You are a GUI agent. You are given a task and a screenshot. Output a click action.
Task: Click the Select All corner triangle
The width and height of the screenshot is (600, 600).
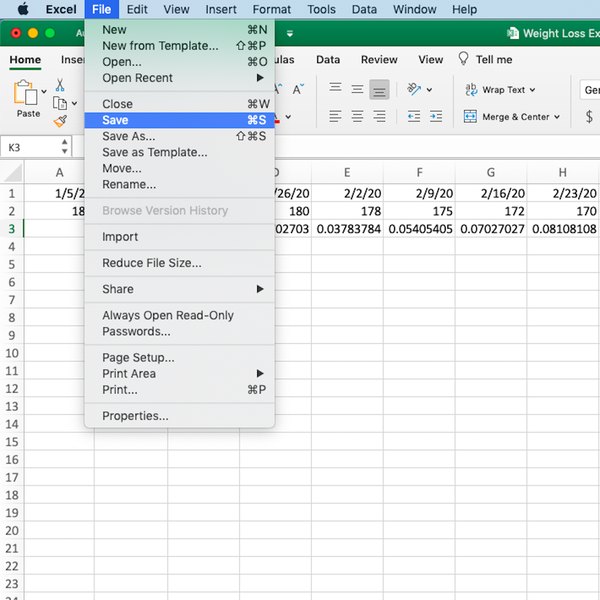pyautogui.click(x=13, y=173)
